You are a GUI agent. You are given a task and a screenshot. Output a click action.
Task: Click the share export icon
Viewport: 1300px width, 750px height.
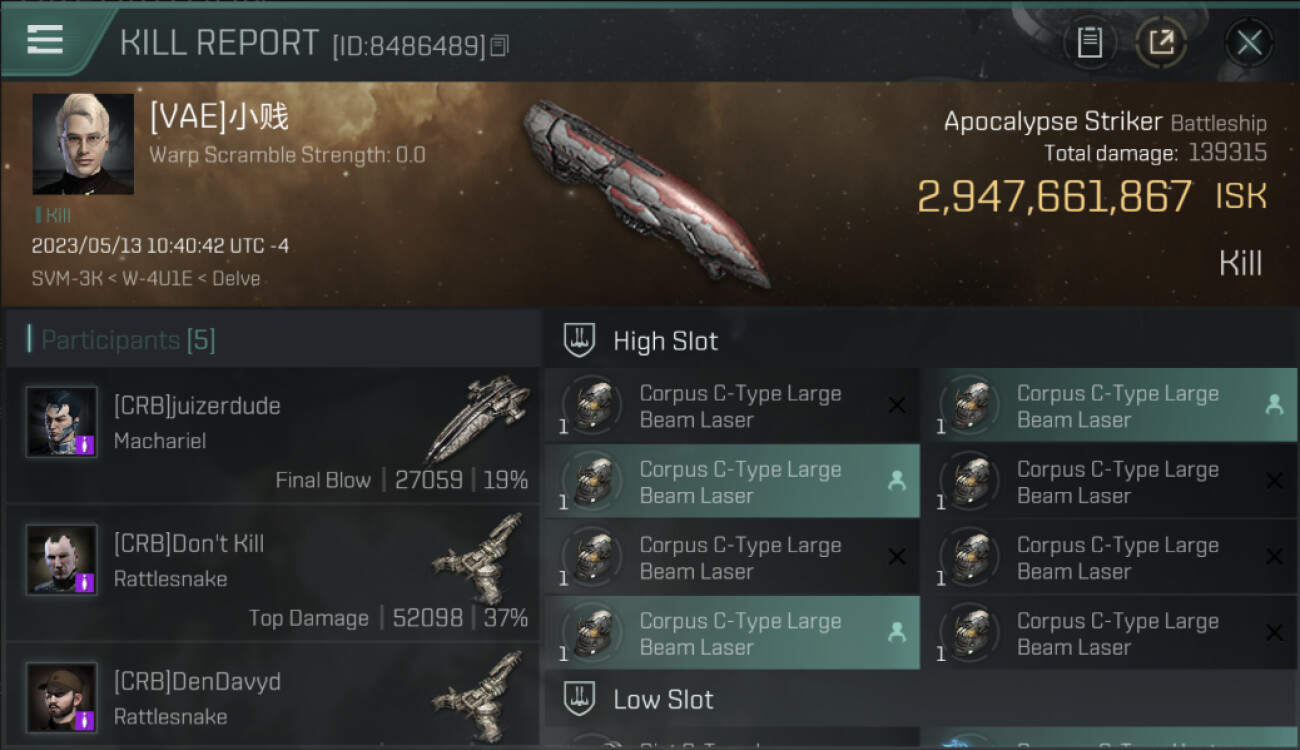point(1161,43)
